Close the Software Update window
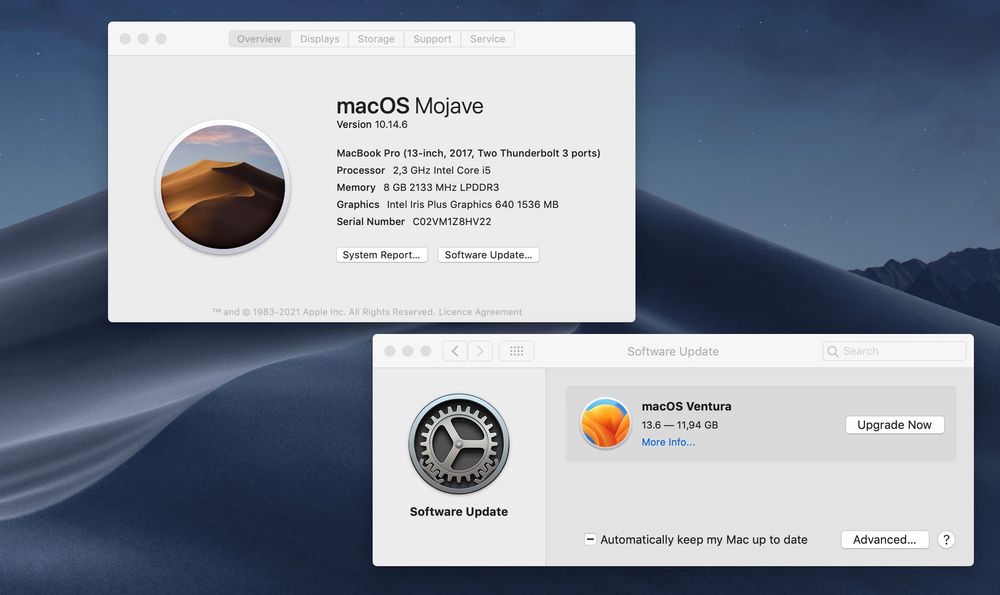The image size is (1000, 595). 390,351
